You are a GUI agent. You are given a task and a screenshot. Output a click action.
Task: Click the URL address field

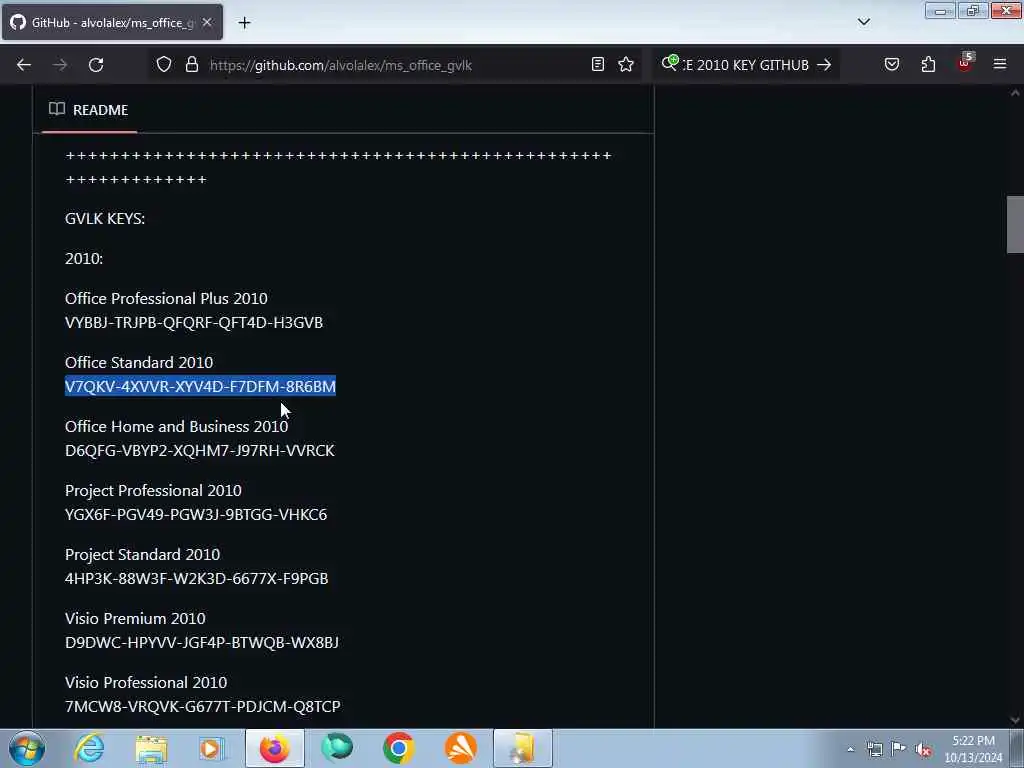point(395,65)
